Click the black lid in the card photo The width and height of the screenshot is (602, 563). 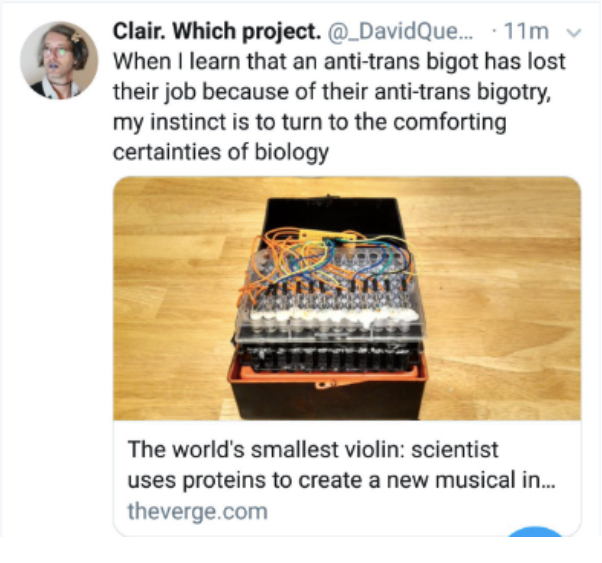pos(332,217)
